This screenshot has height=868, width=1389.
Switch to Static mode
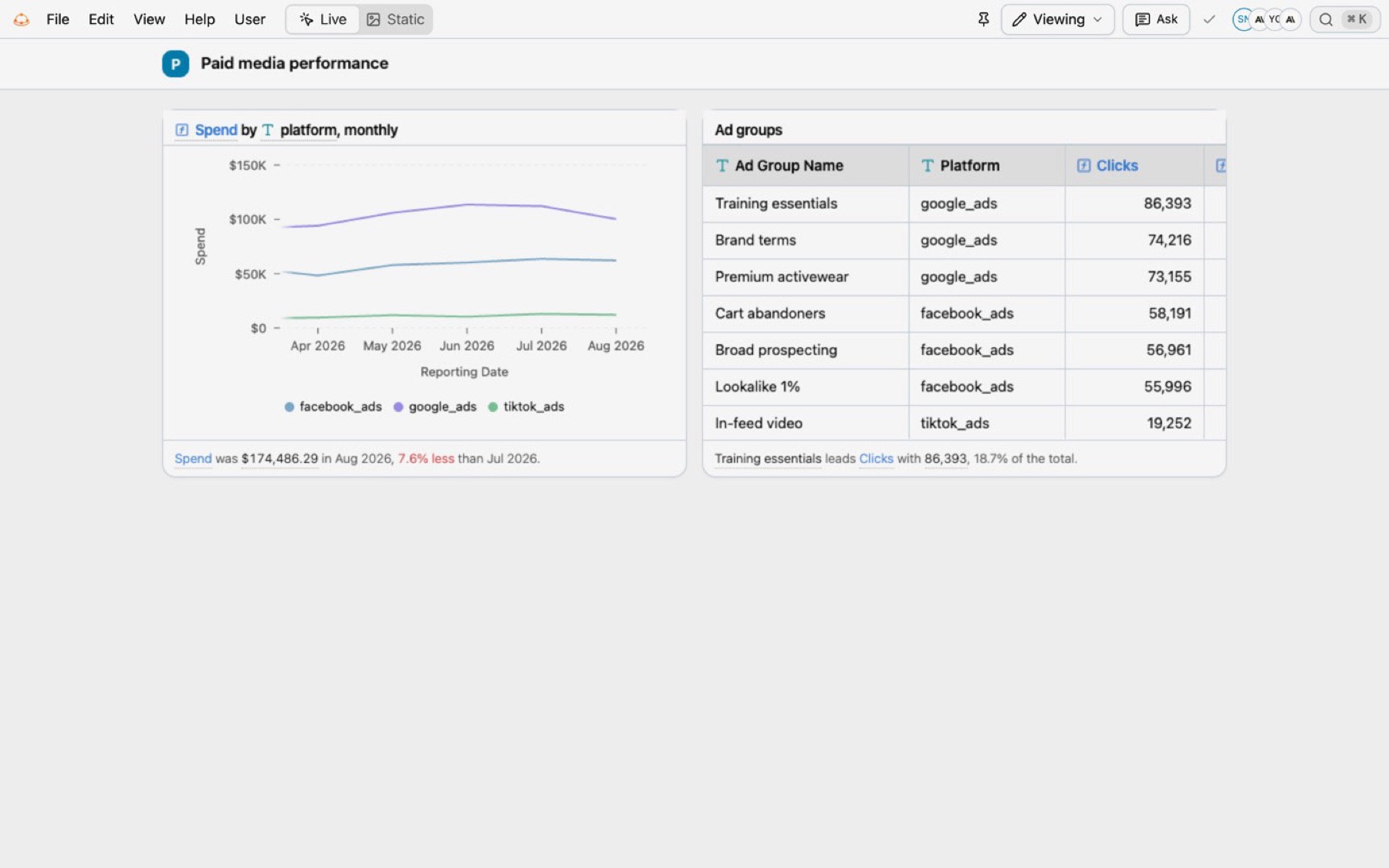coord(395,19)
